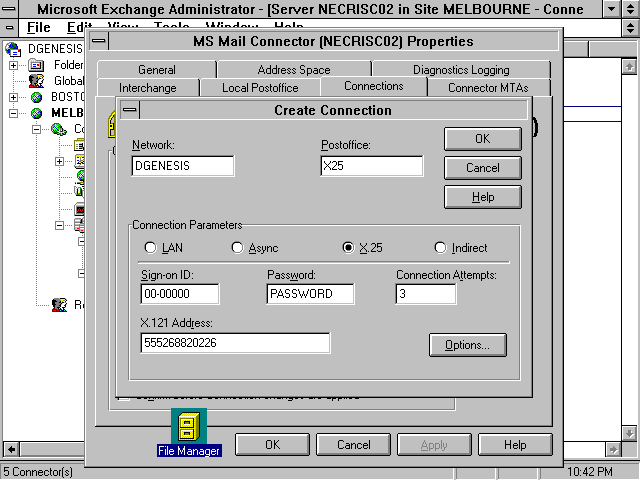
Task: Click Help in the Create Connection dialog
Action: (x=482, y=197)
